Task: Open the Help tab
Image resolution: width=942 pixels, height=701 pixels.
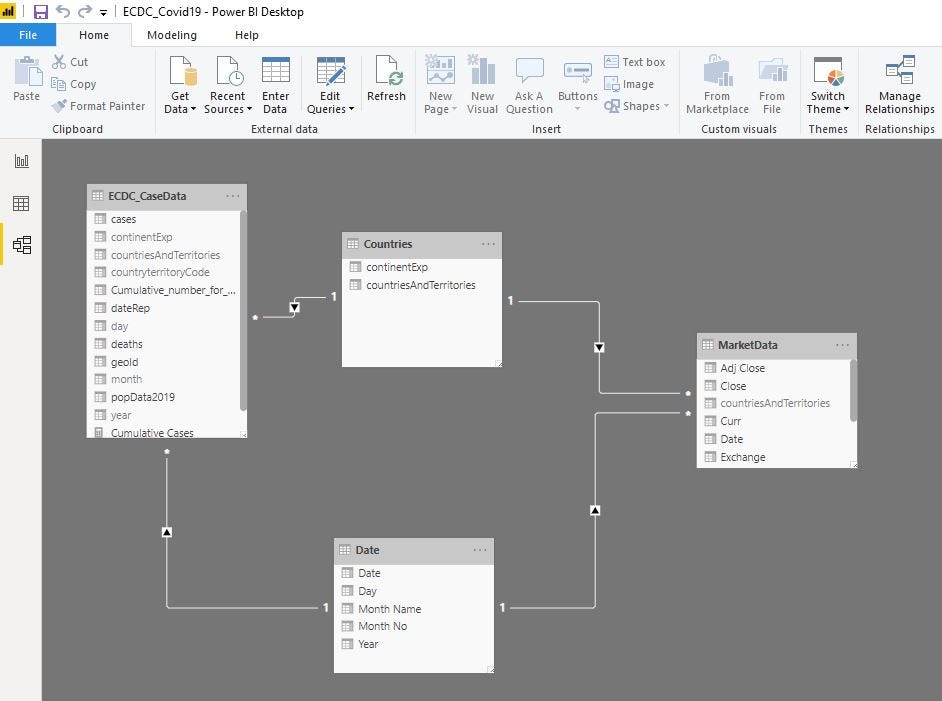Action: pyautogui.click(x=246, y=35)
